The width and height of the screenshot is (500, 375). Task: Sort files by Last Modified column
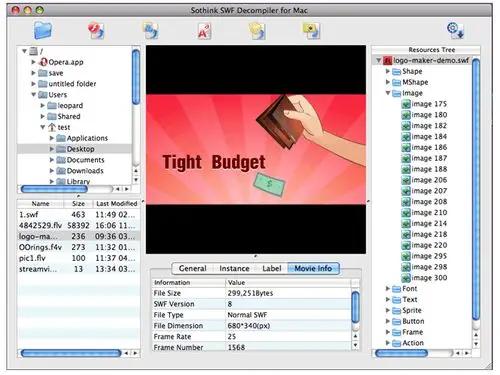click(116, 204)
